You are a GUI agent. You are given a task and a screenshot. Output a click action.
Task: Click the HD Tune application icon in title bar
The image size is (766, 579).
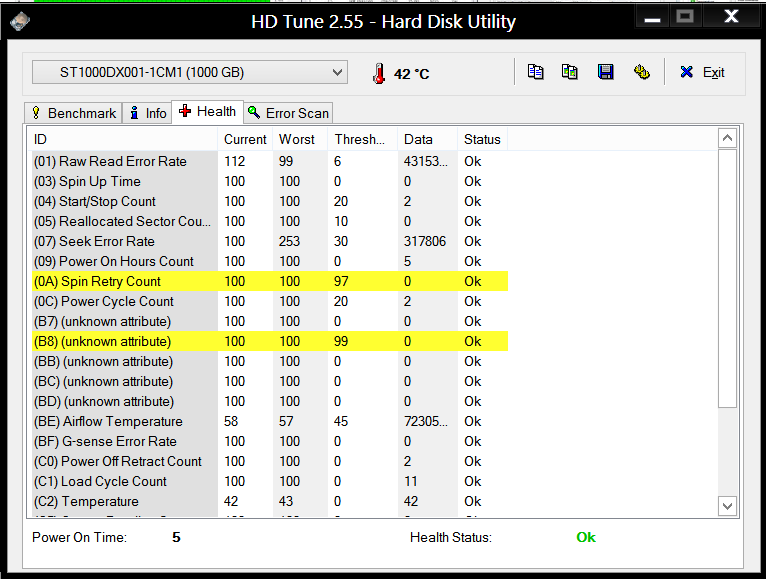point(20,21)
